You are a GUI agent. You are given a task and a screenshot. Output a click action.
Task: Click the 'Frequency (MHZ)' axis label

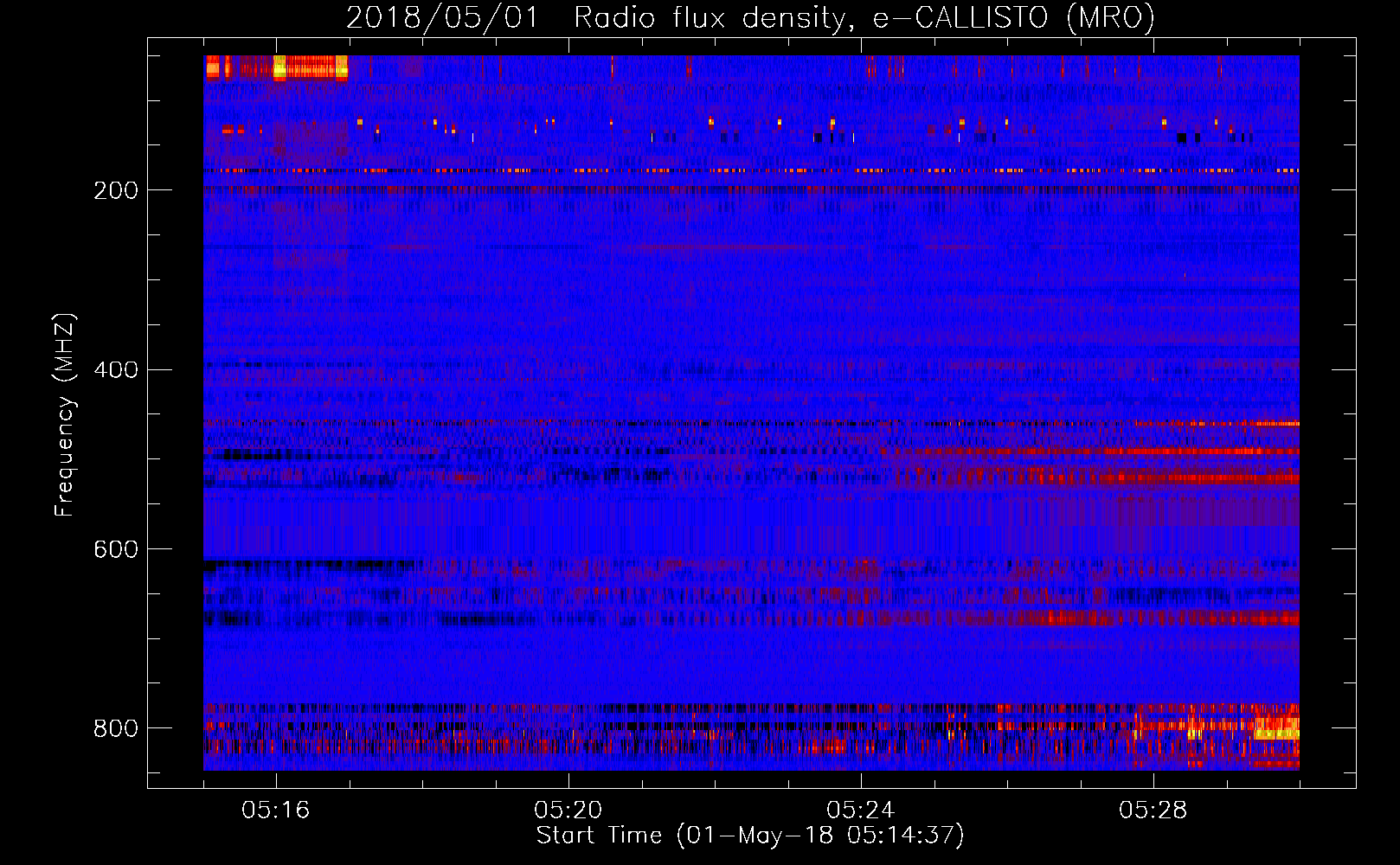65,415
